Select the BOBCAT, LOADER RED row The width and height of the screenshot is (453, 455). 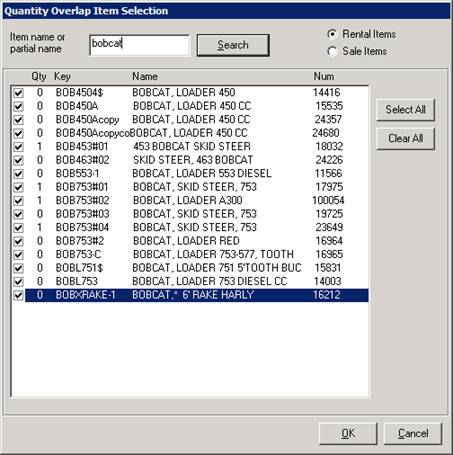pos(197,241)
